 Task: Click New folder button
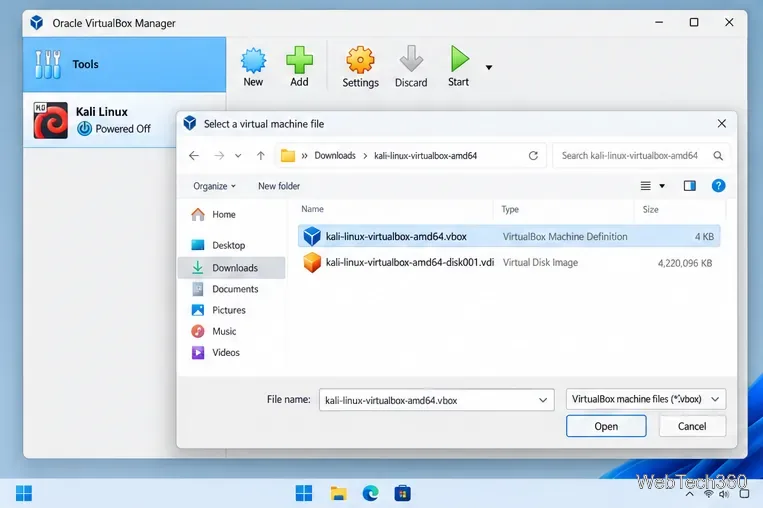(279, 186)
